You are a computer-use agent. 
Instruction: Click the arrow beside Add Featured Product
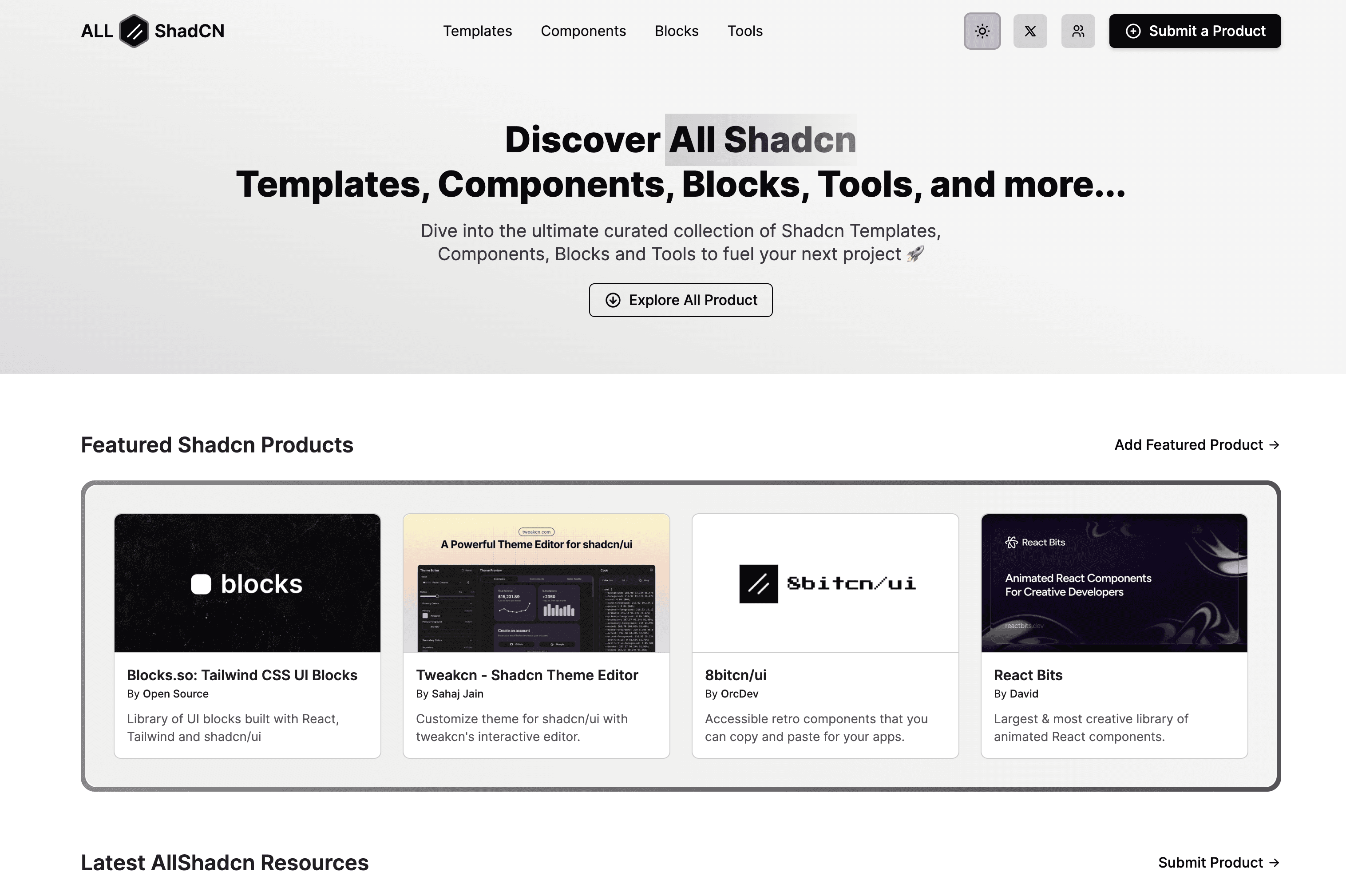pyautogui.click(x=1274, y=444)
